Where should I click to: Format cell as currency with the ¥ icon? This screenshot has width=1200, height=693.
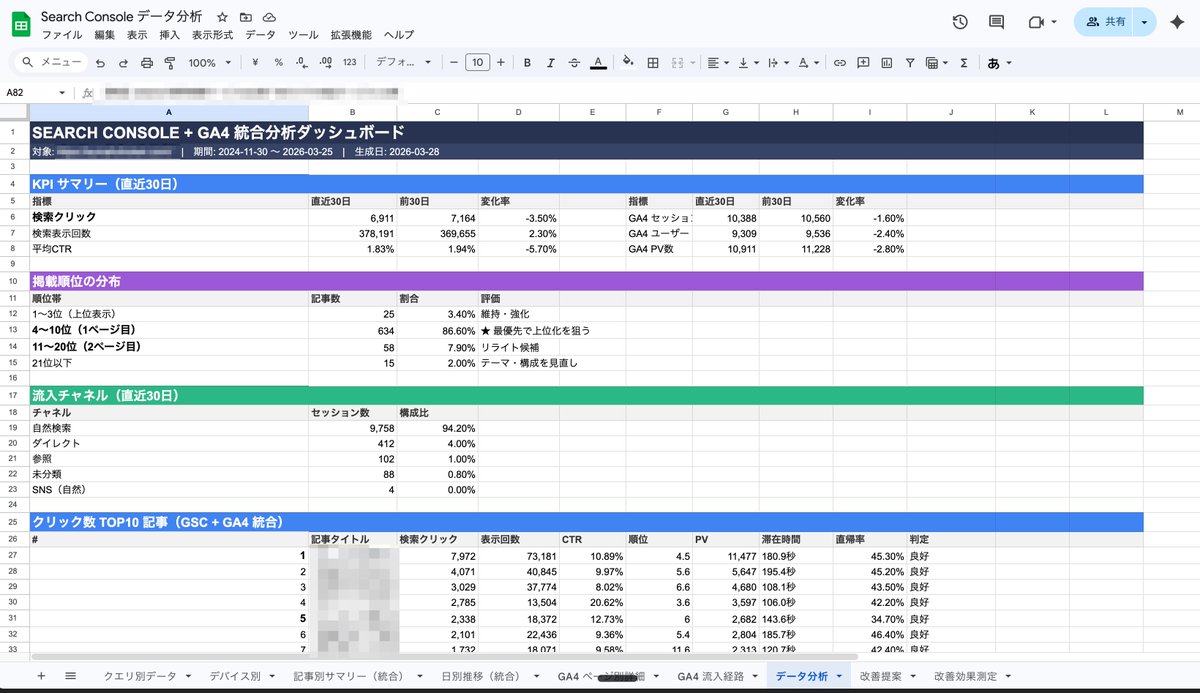click(x=255, y=62)
